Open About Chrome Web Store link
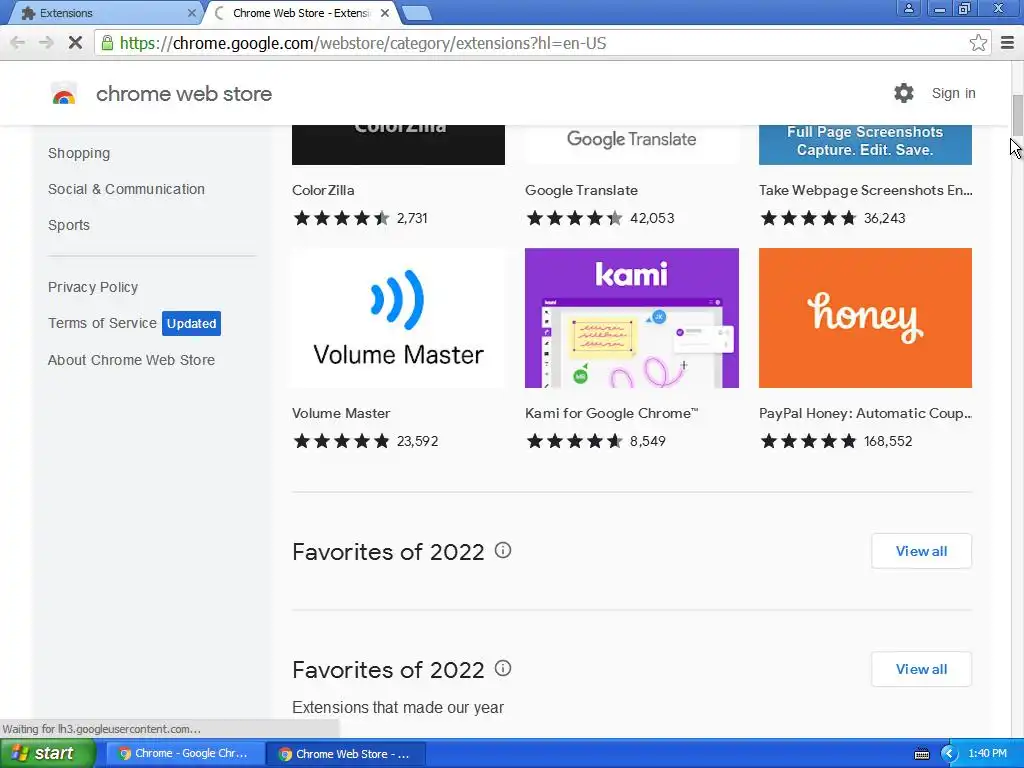 [131, 360]
